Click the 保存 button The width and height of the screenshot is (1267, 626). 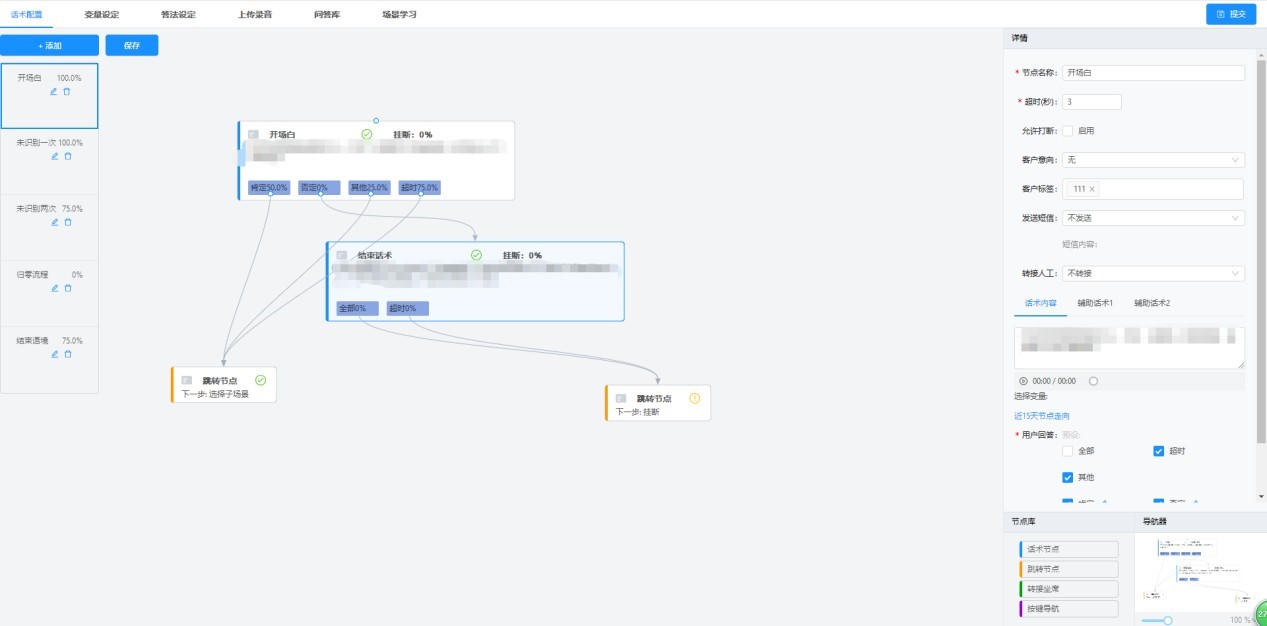coord(131,46)
